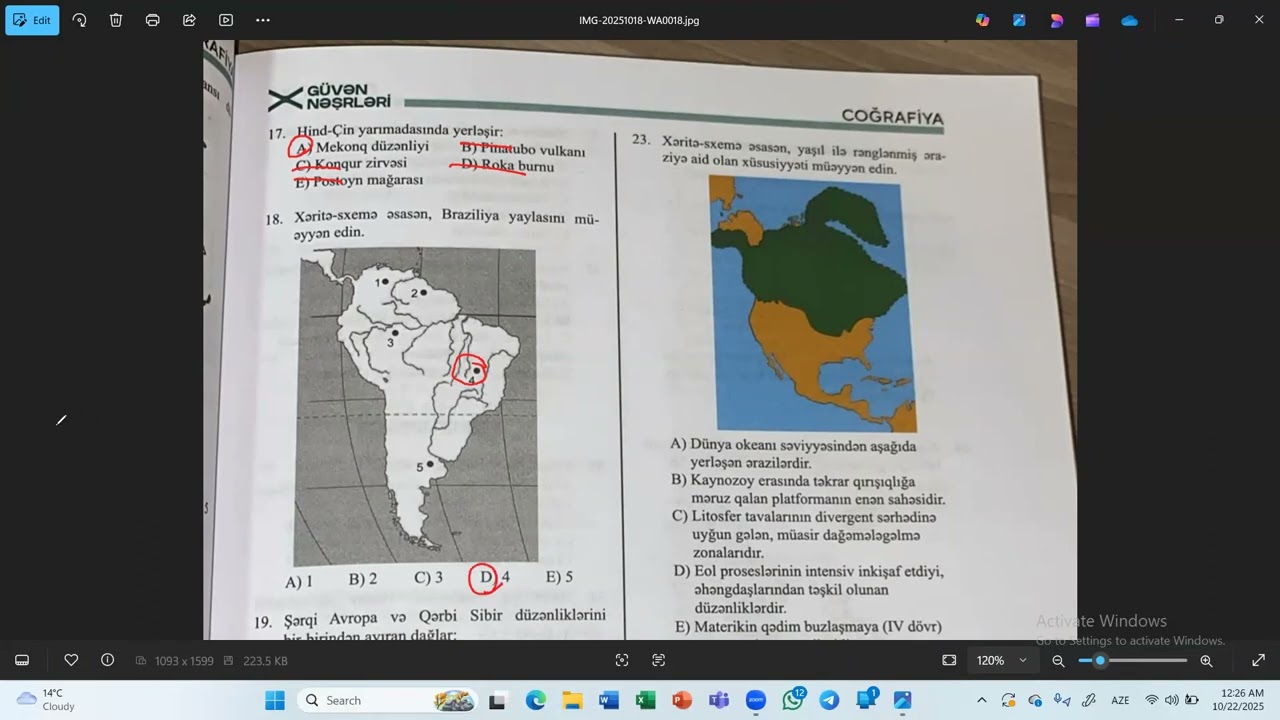Image resolution: width=1280 pixels, height=720 pixels.
Task: Delete the photo using the trash icon
Action: 116,20
